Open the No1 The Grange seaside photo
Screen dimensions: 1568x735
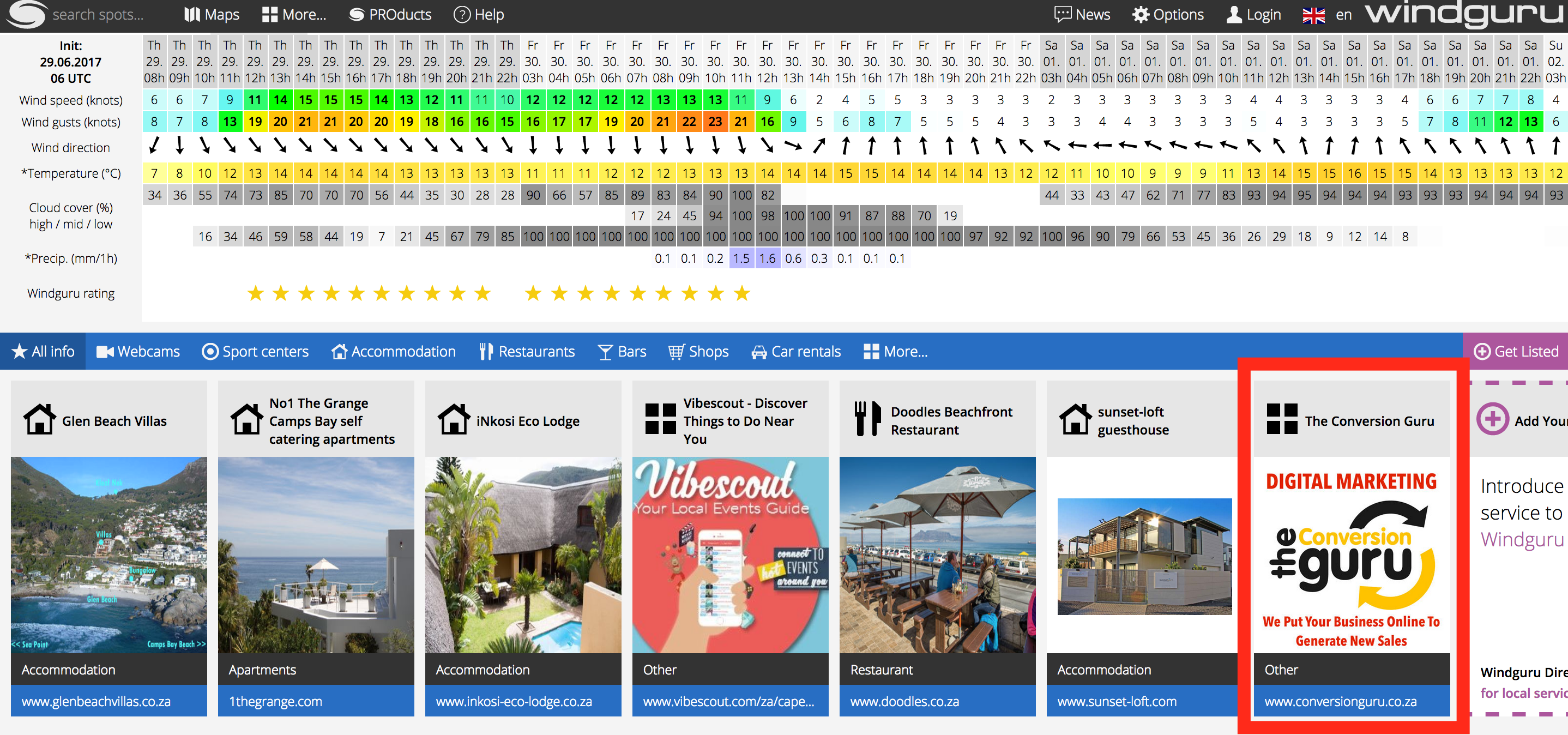pos(316,556)
